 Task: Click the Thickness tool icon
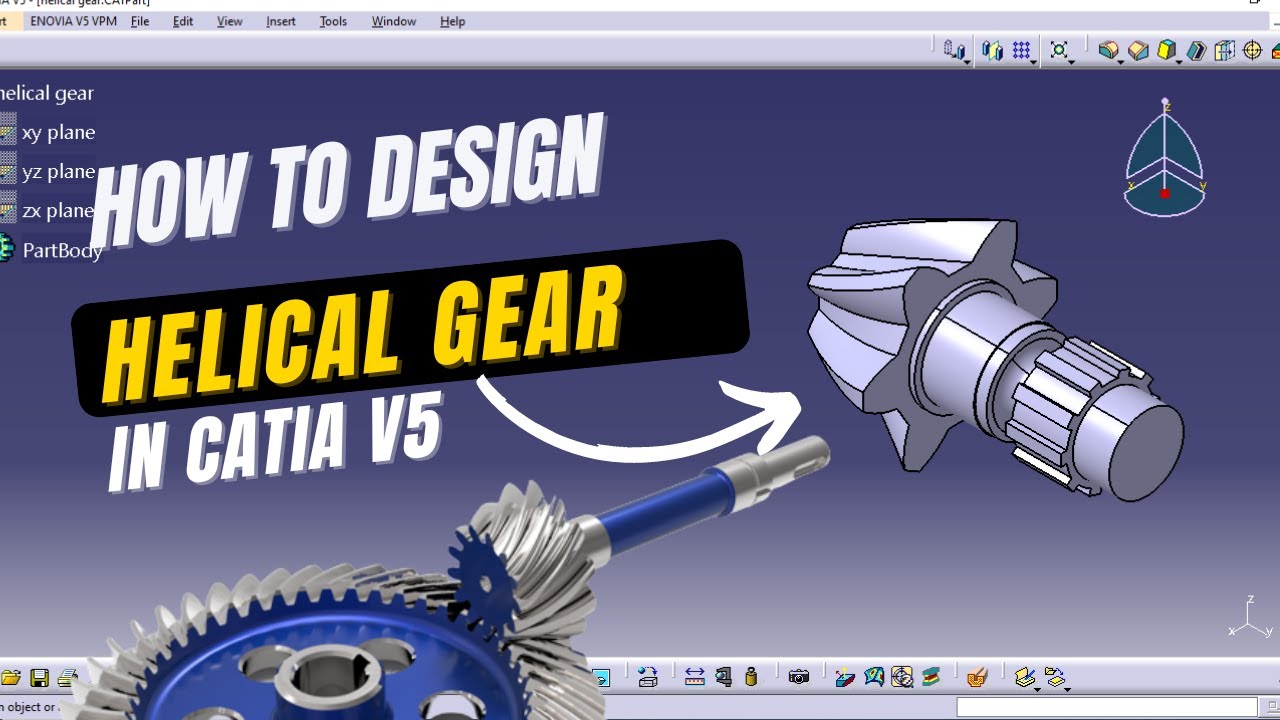[1224, 50]
